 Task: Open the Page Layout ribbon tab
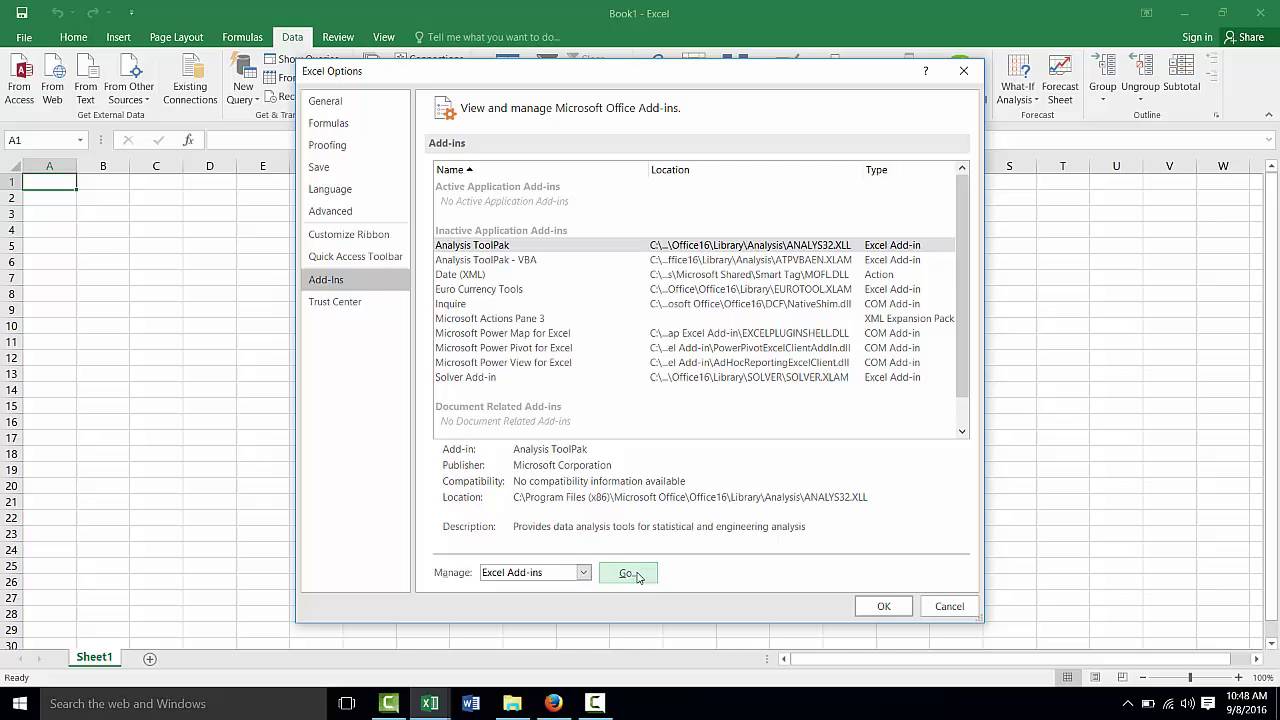click(176, 37)
